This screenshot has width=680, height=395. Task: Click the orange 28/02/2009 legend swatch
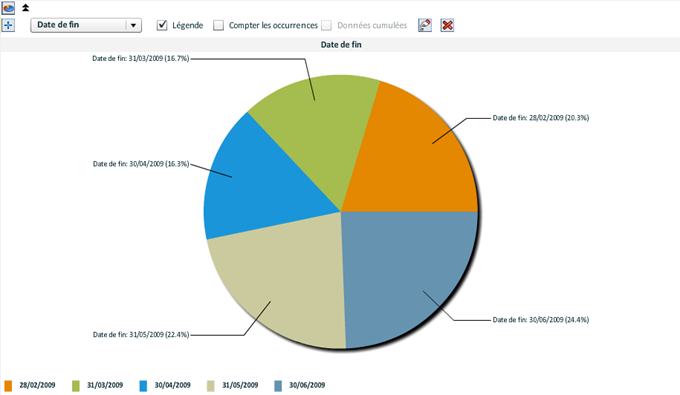tap(8, 385)
